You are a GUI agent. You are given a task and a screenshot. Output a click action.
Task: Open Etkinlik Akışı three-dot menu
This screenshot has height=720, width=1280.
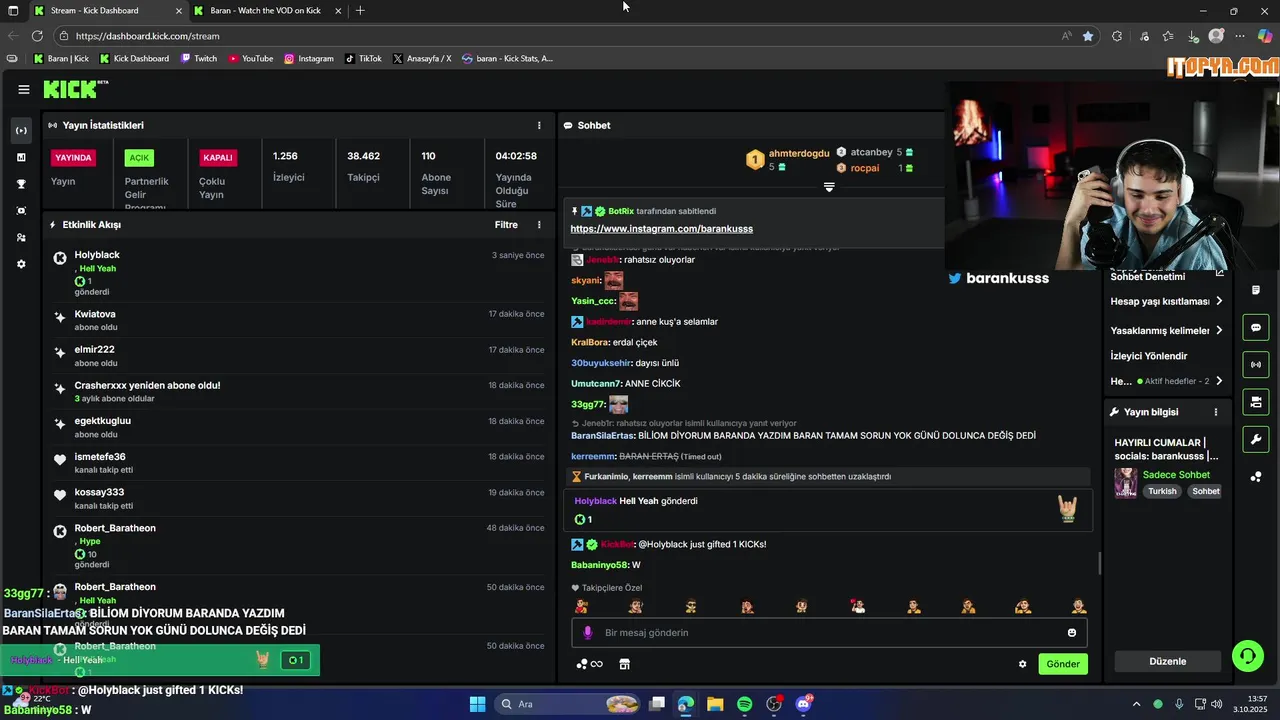coord(539,225)
